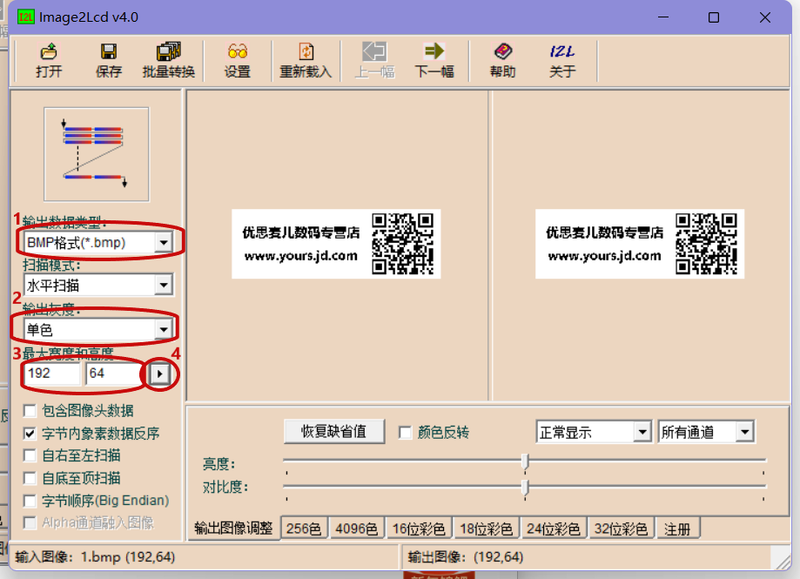This screenshot has width=800, height=579.
Task: Enable 颜色反转 color invert checkbox
Action: tap(405, 433)
